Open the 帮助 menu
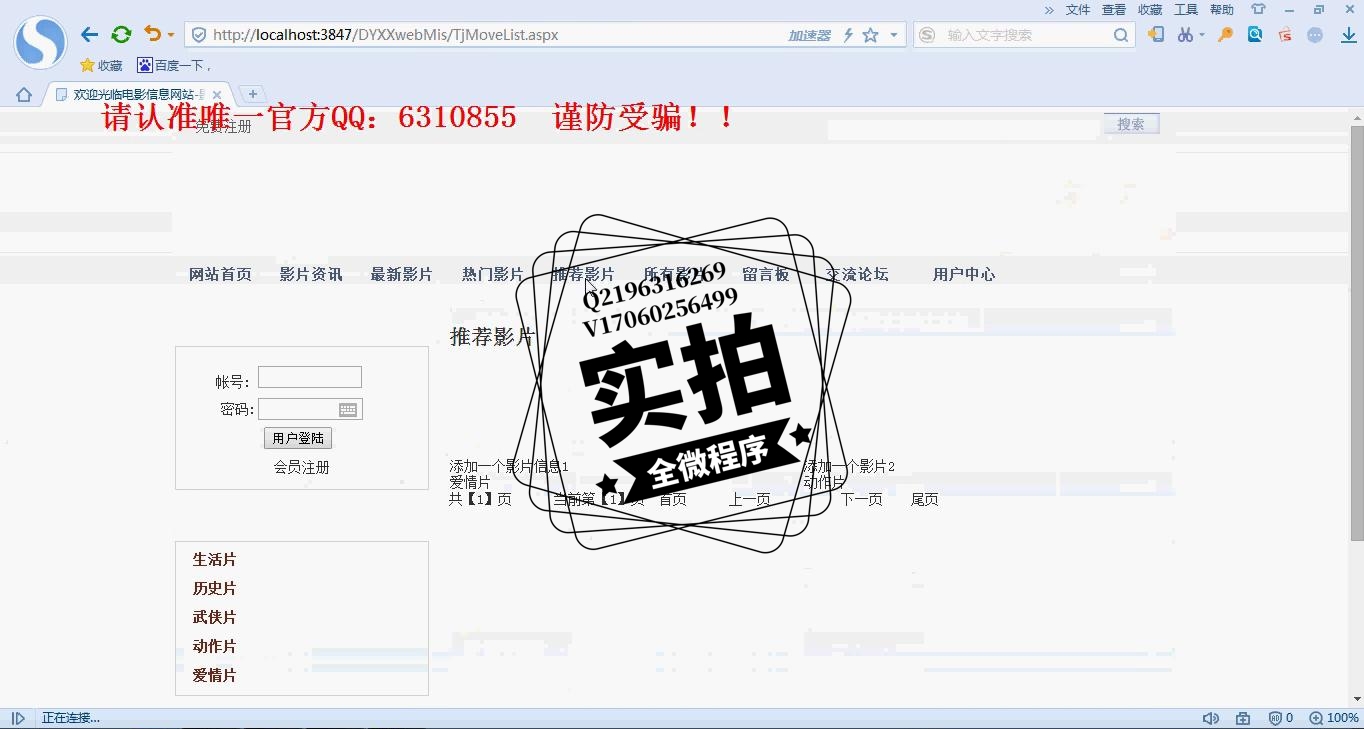Image resolution: width=1364 pixels, height=729 pixels. point(1222,10)
